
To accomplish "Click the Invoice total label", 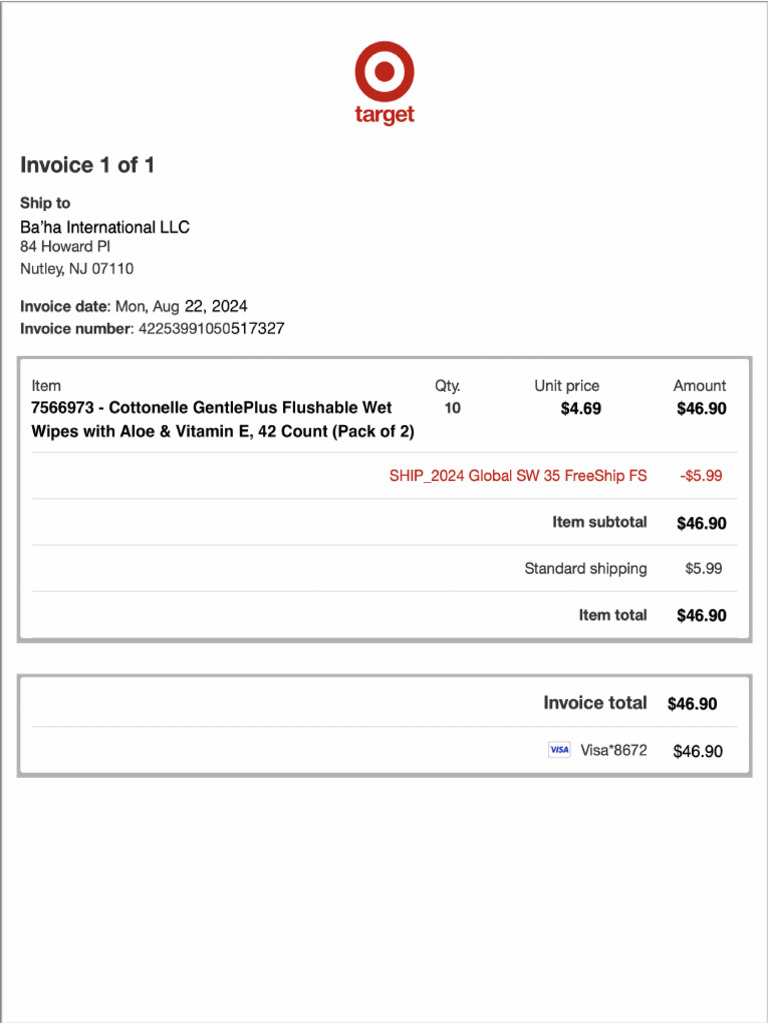I will [594, 703].
